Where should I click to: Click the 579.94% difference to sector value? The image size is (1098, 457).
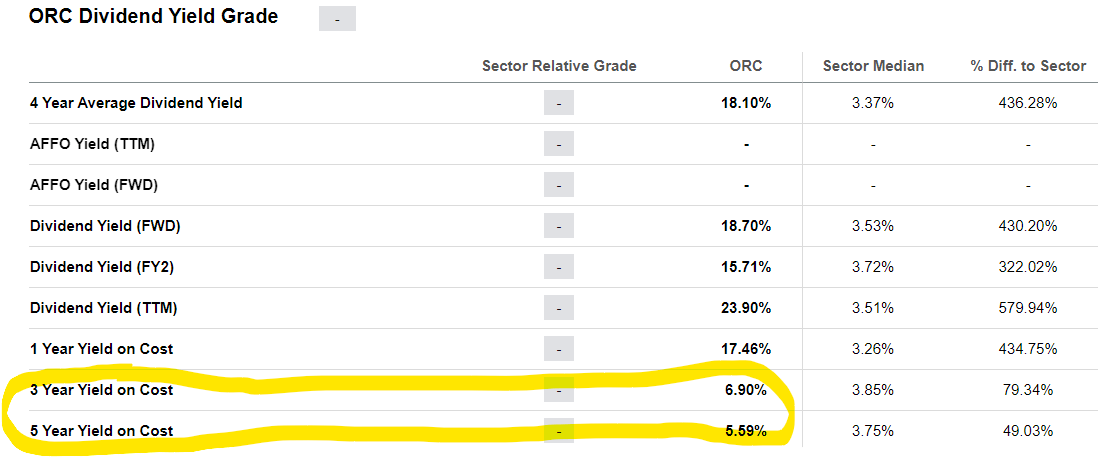pyautogui.click(x=1027, y=308)
